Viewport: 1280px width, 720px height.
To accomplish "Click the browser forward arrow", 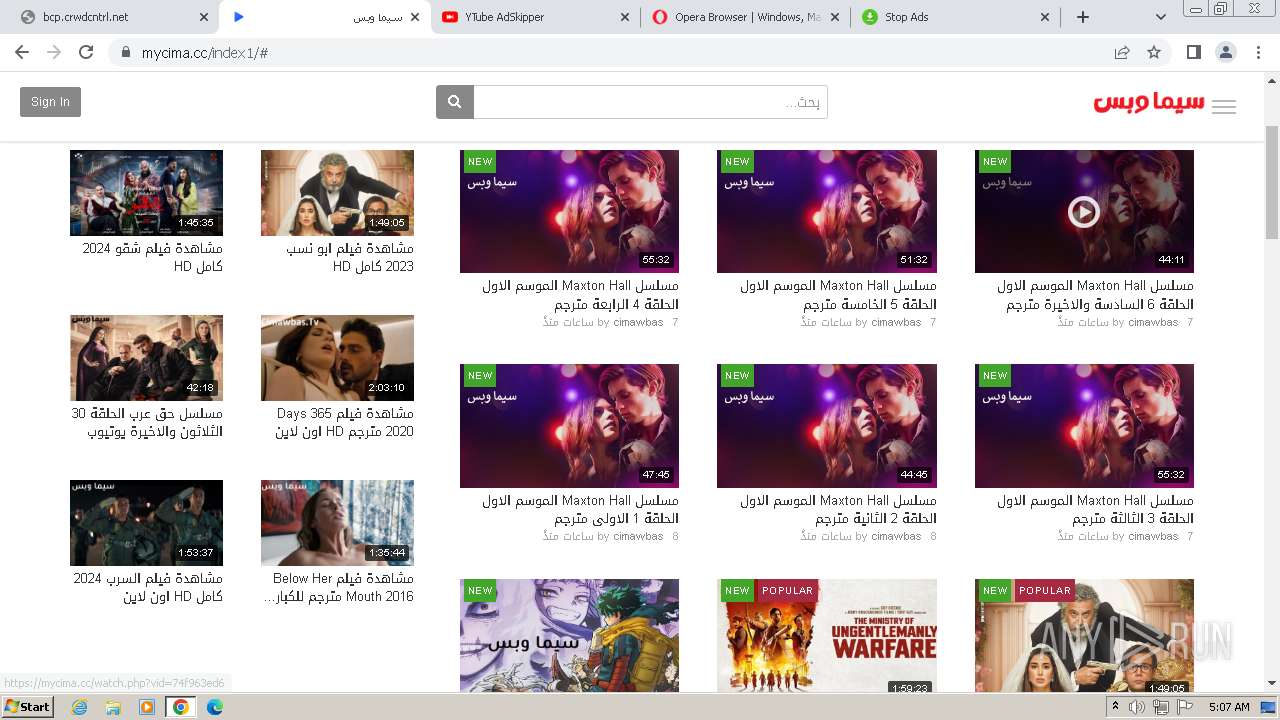I will point(54,52).
